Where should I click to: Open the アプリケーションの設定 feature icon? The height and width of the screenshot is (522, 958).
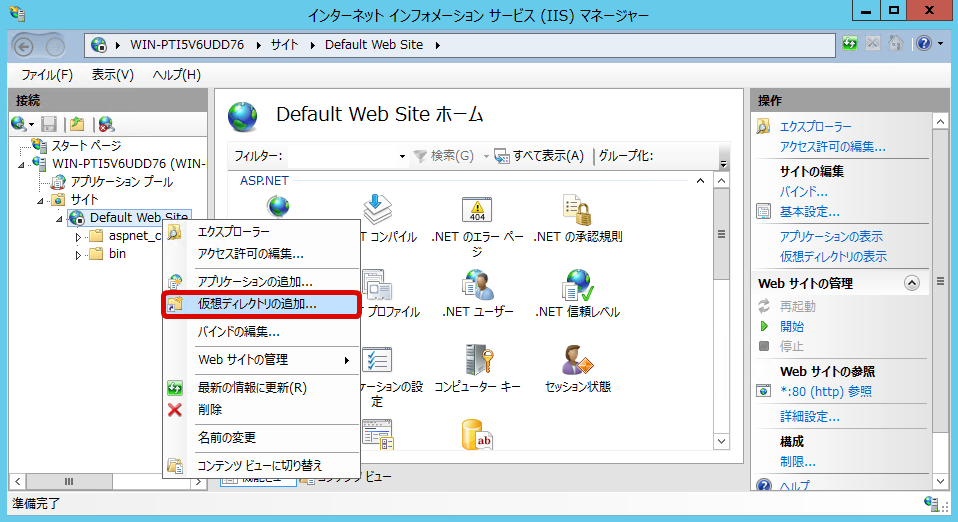[377, 360]
